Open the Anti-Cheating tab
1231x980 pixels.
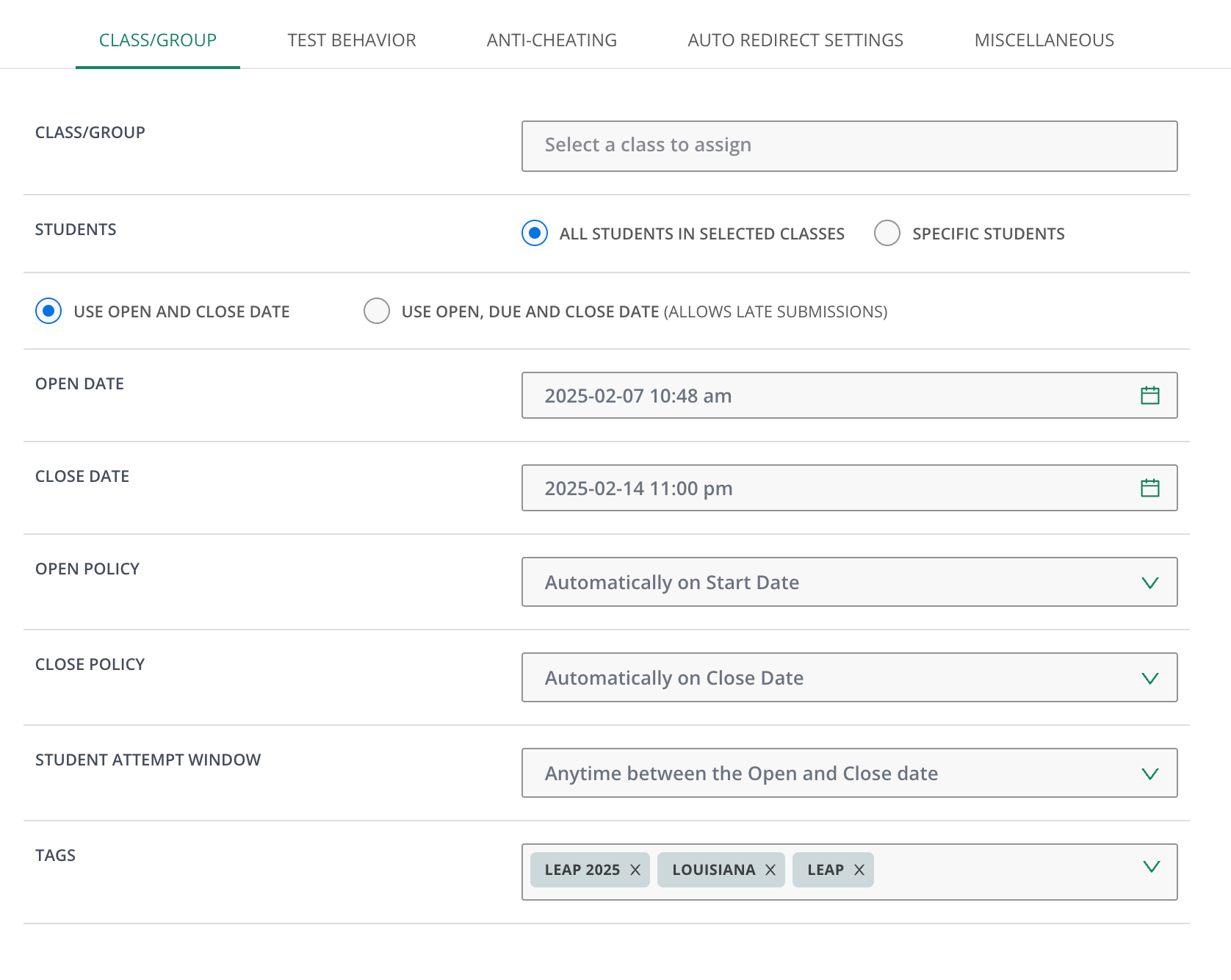tap(552, 40)
